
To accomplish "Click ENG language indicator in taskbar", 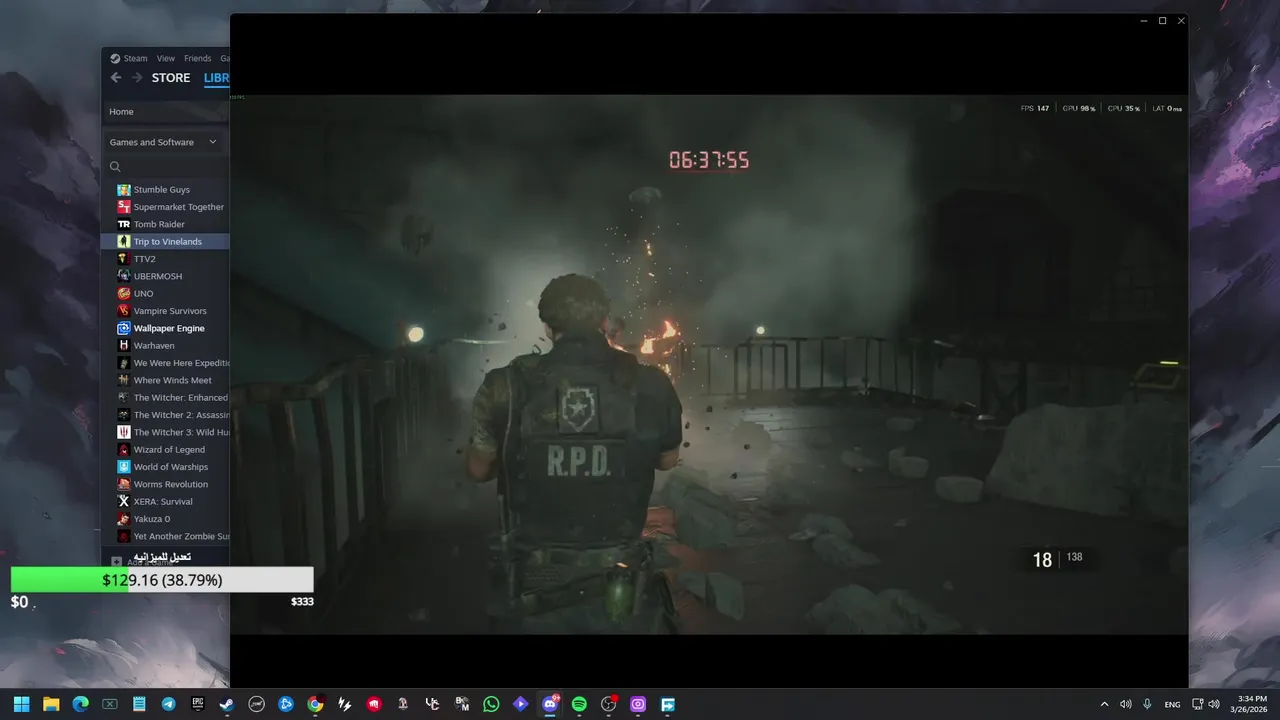I will click(x=1172, y=705).
